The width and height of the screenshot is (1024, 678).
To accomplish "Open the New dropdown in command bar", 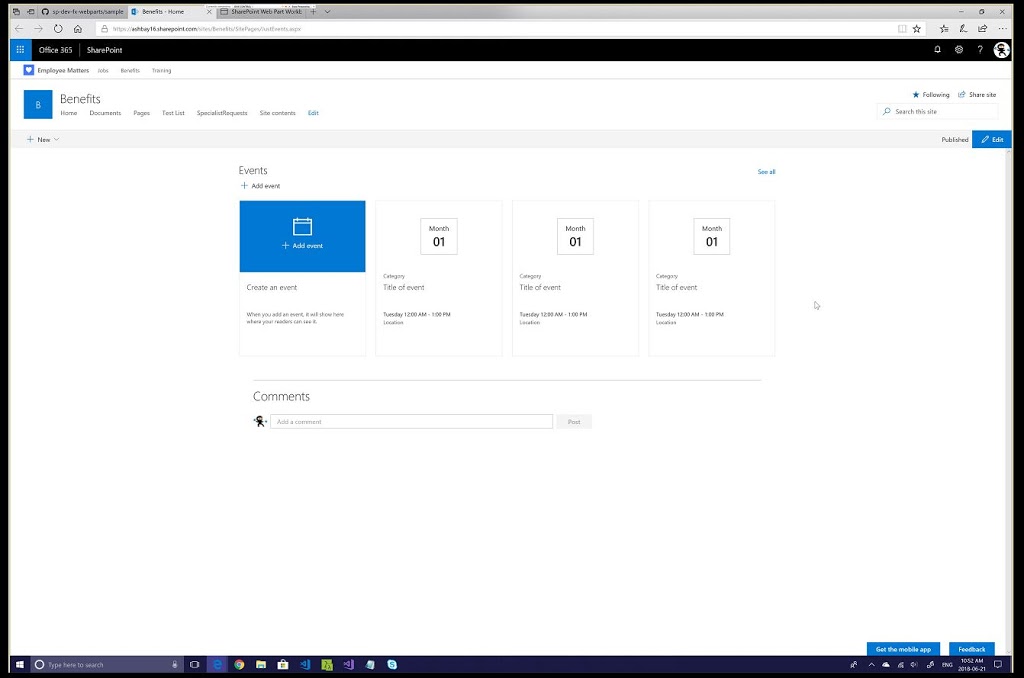I will 43,139.
